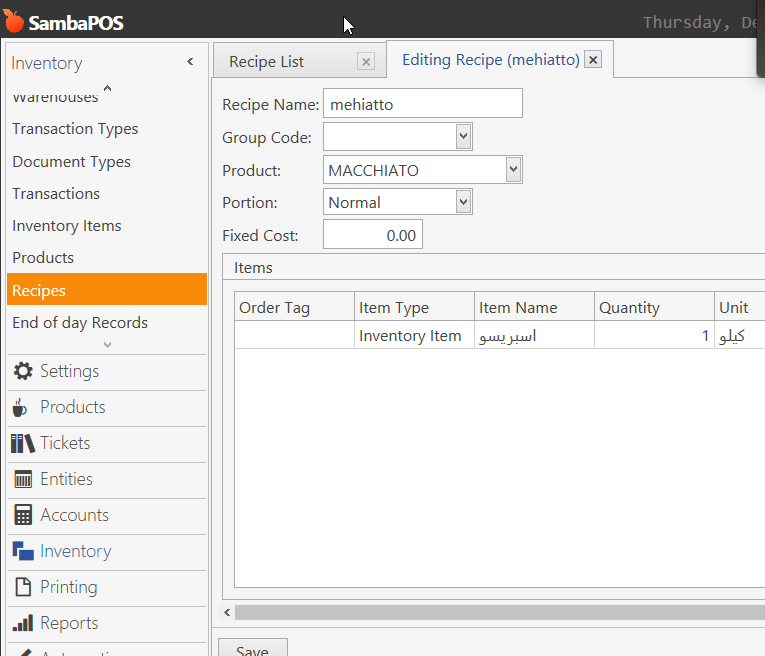
Task: Click the Item Type column header
Action: pyautogui.click(x=414, y=307)
